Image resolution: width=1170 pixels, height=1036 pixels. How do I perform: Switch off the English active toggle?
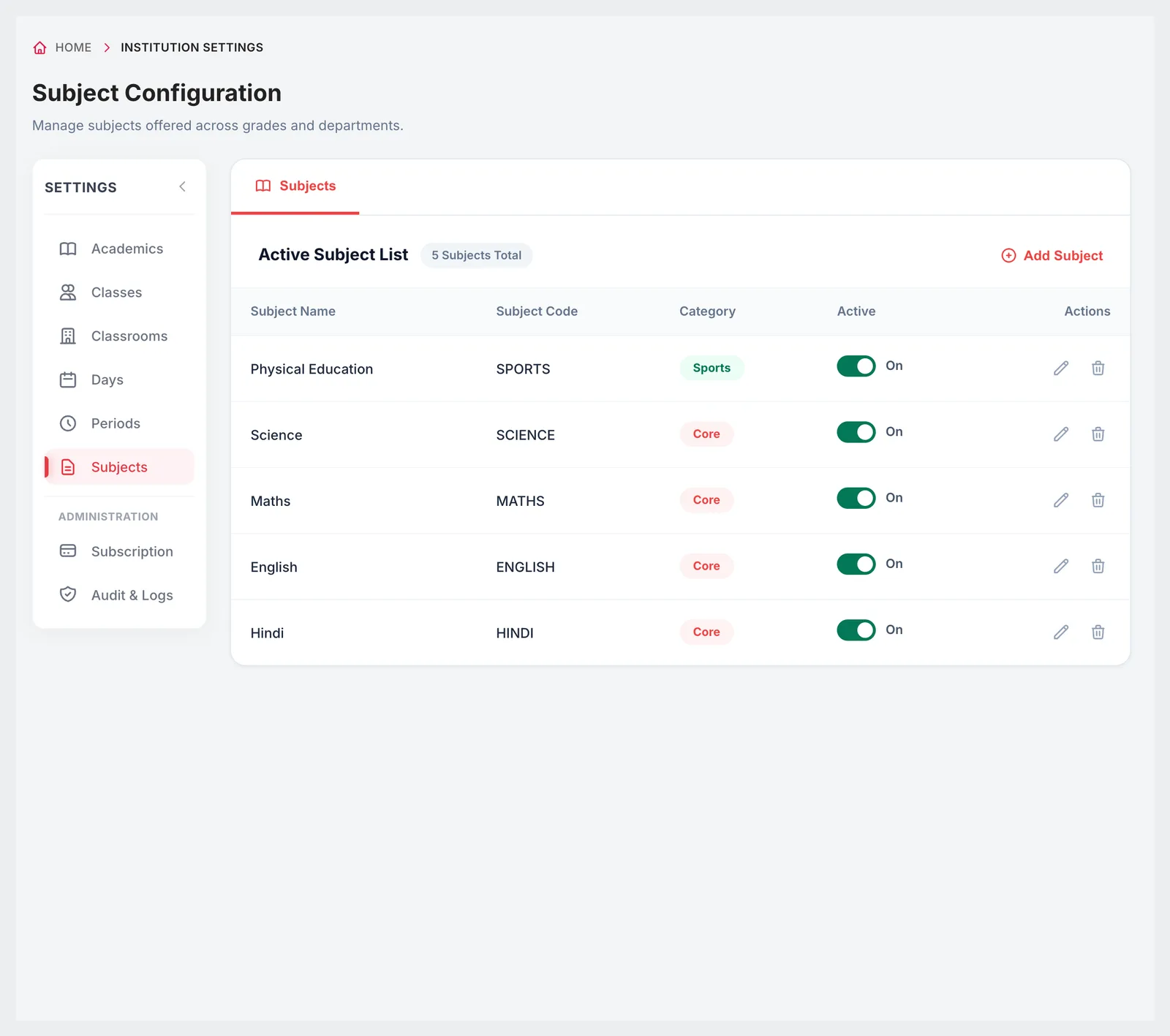pos(856,564)
